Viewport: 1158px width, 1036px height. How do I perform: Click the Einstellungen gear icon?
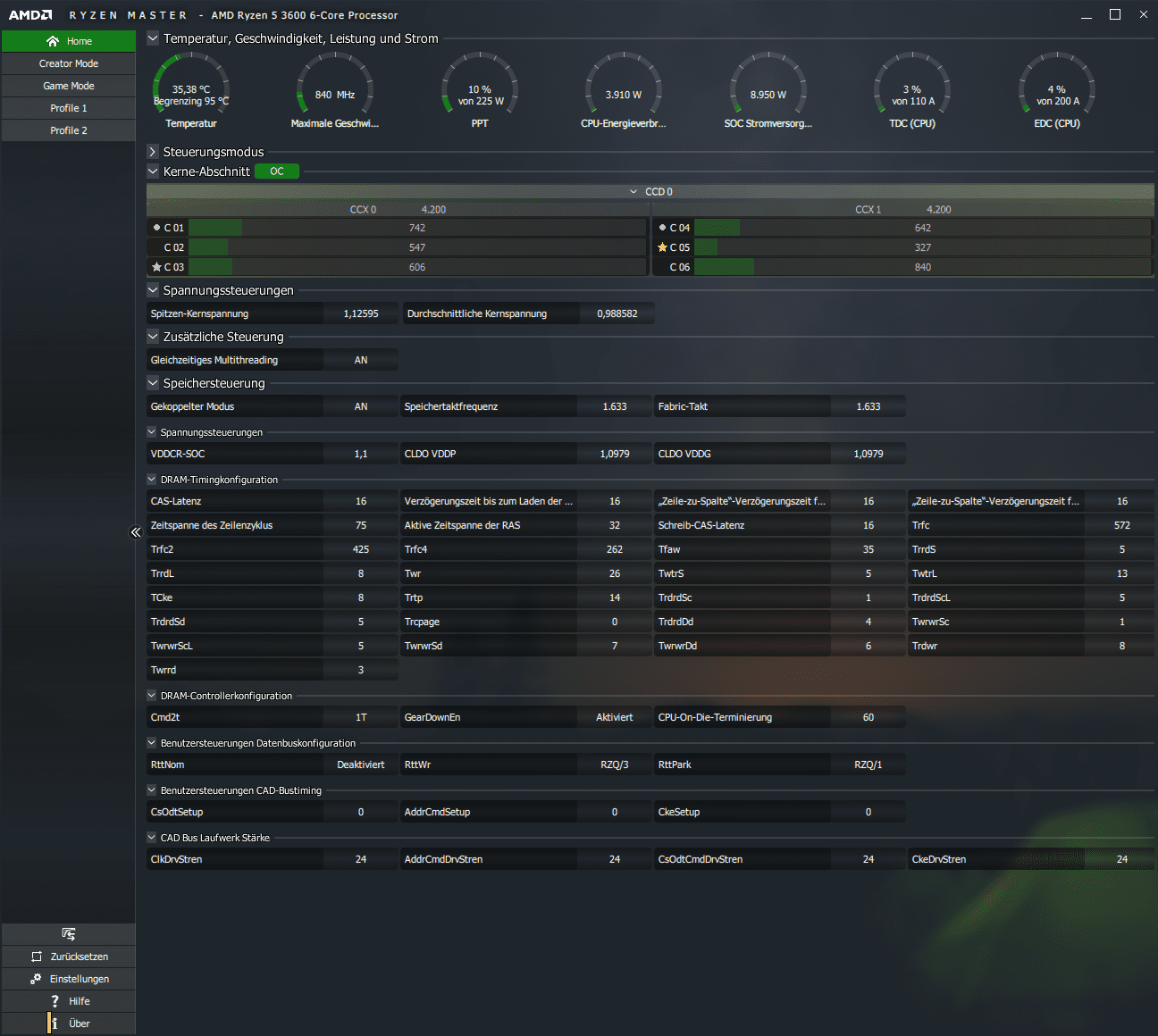pos(36,979)
